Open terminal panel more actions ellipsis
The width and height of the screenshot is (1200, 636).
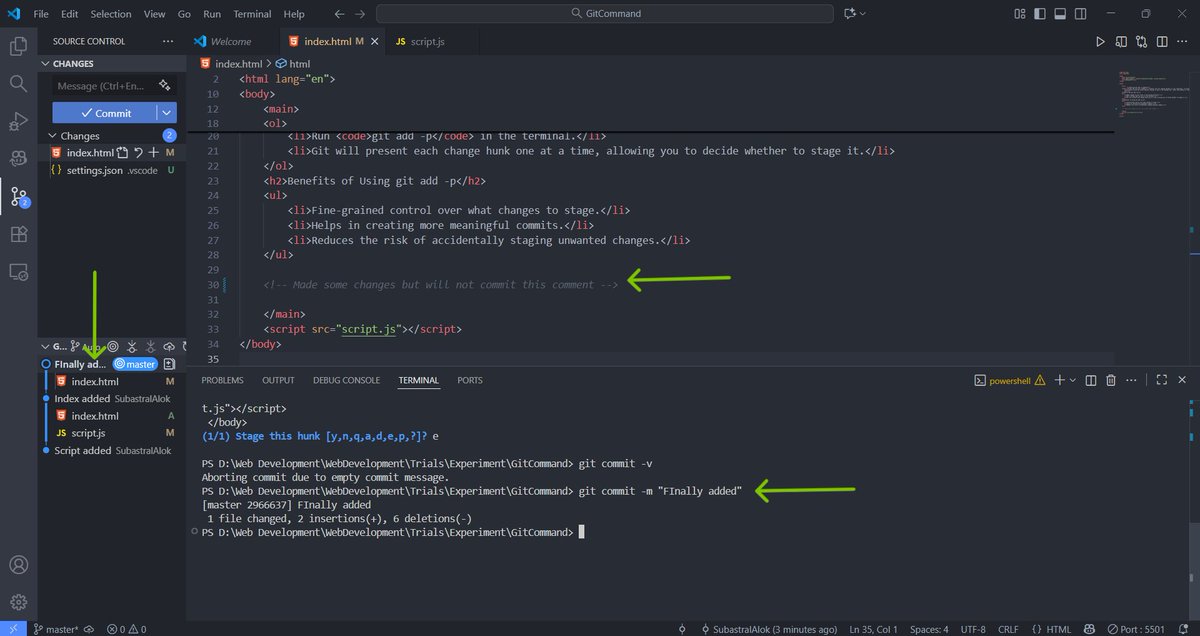1131,381
